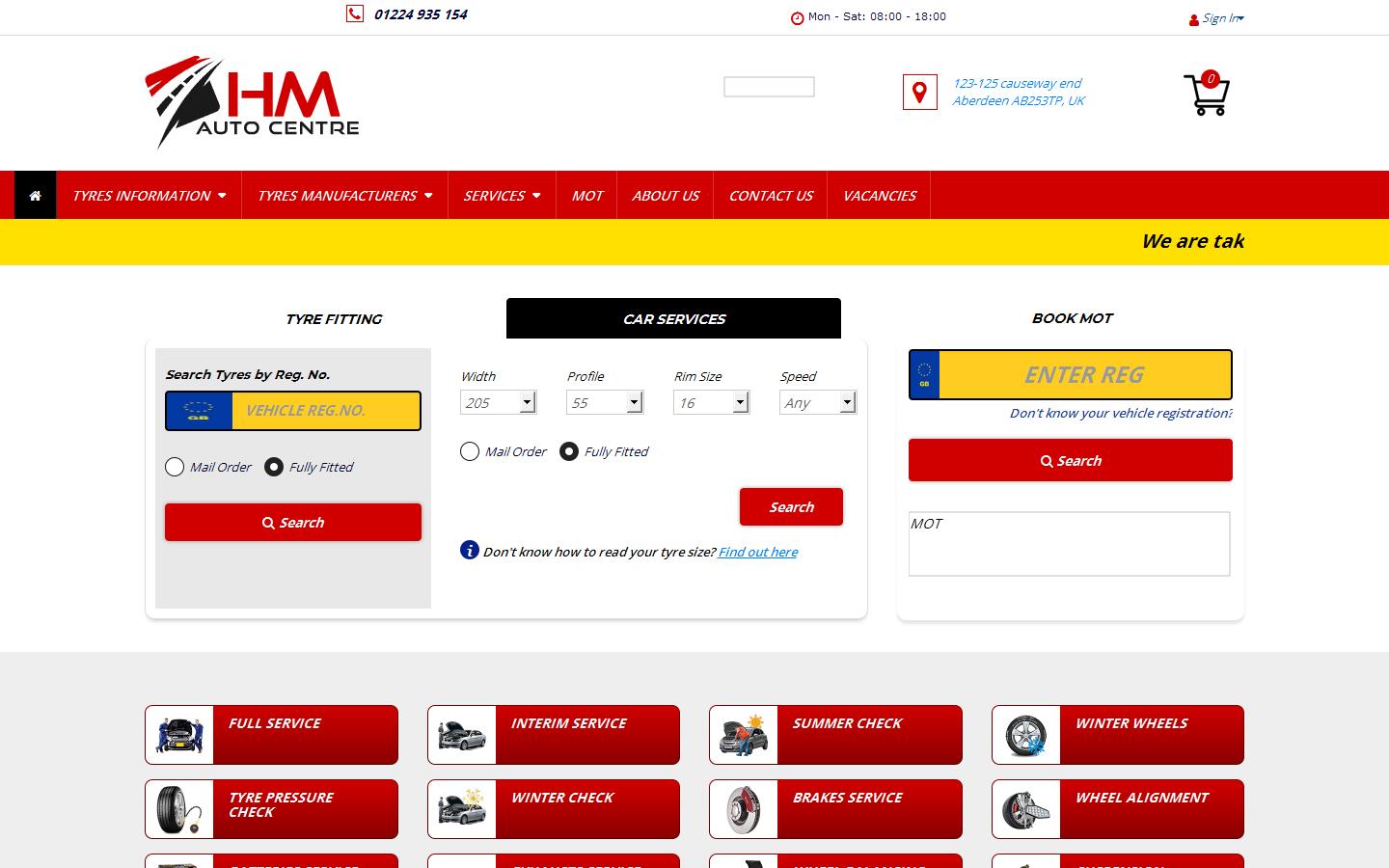The height and width of the screenshot is (868, 1389).
Task: Open the Find out here link
Action: [757, 552]
